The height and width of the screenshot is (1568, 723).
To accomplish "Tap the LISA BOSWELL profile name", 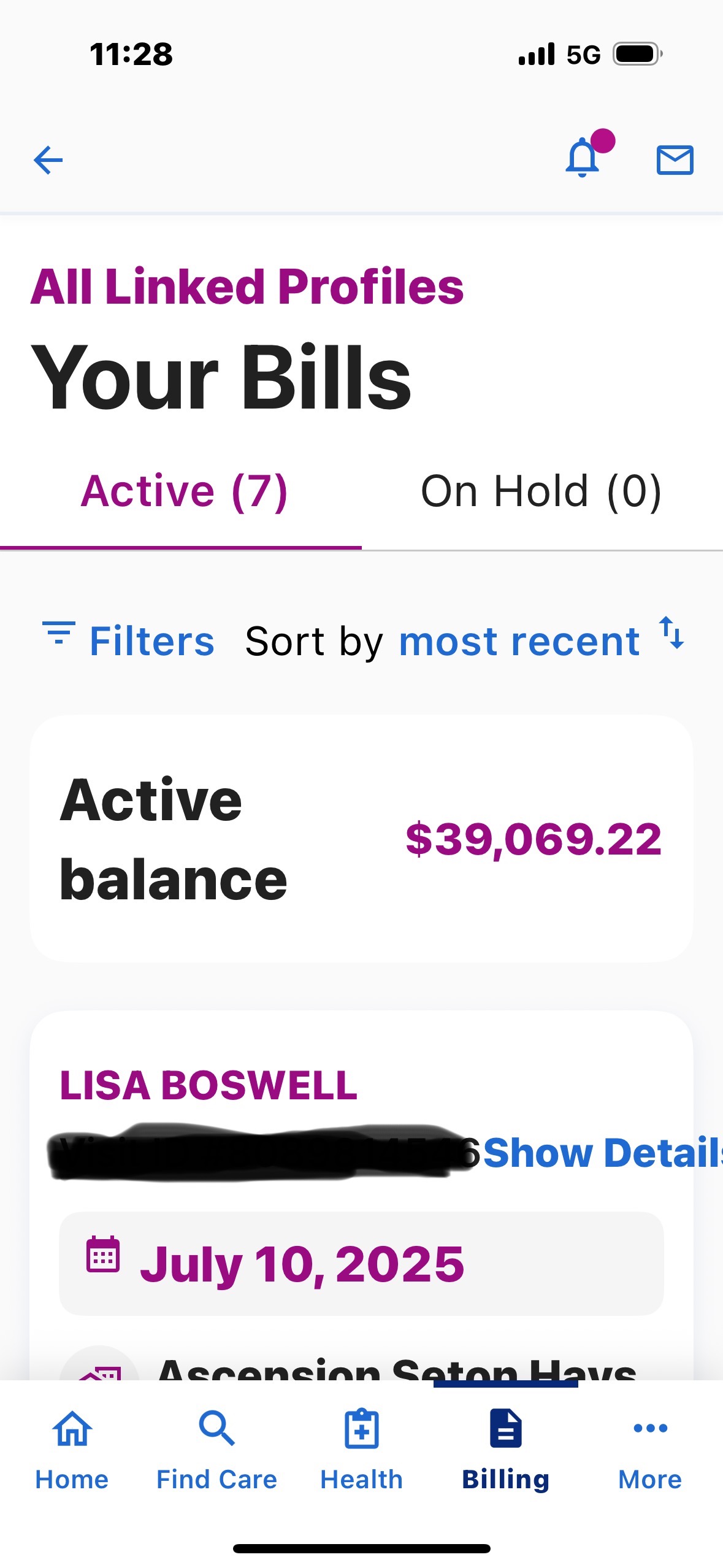I will [208, 1085].
